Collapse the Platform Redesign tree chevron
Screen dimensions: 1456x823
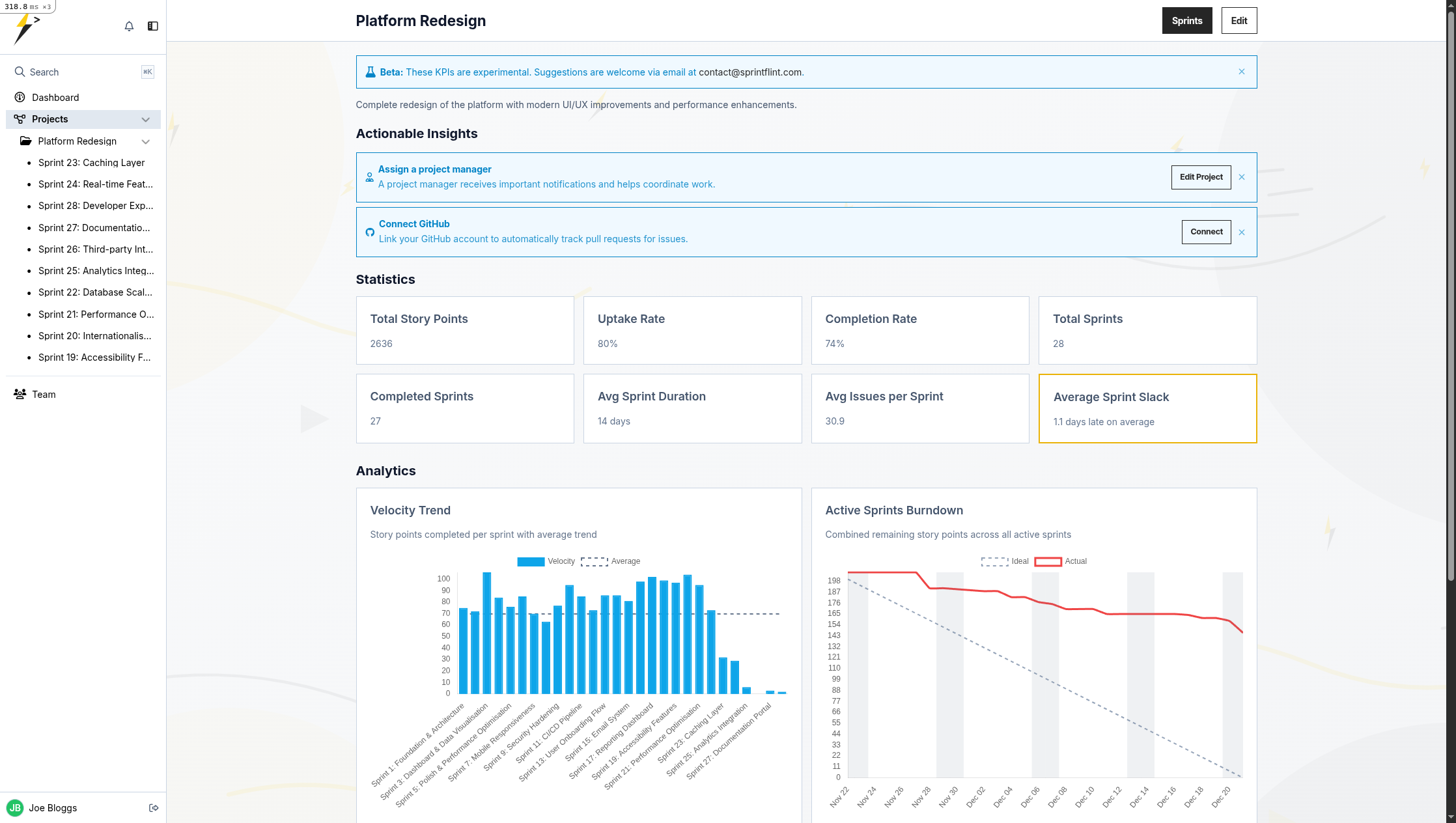pos(145,141)
